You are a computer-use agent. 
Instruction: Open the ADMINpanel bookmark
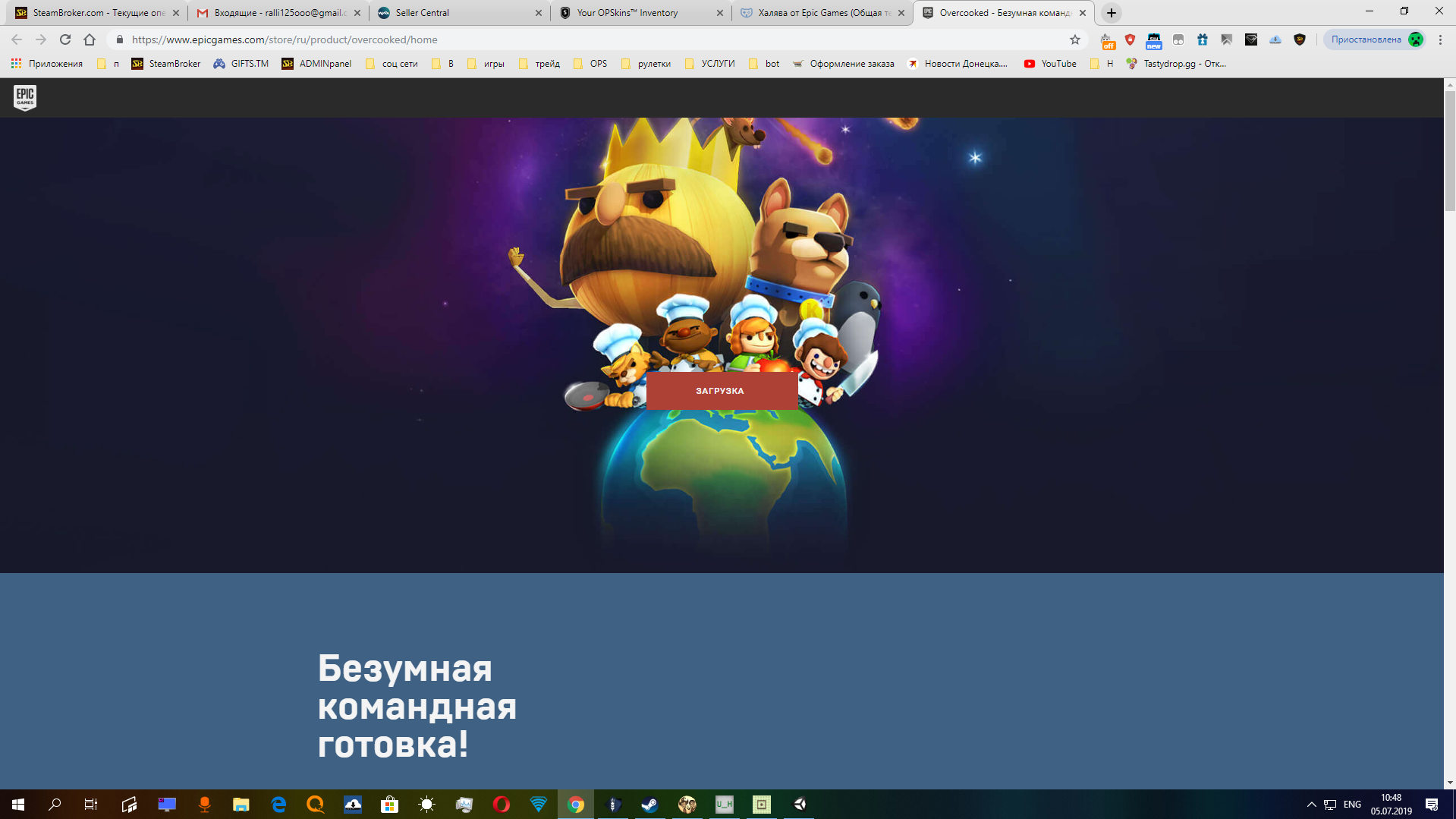pos(316,64)
